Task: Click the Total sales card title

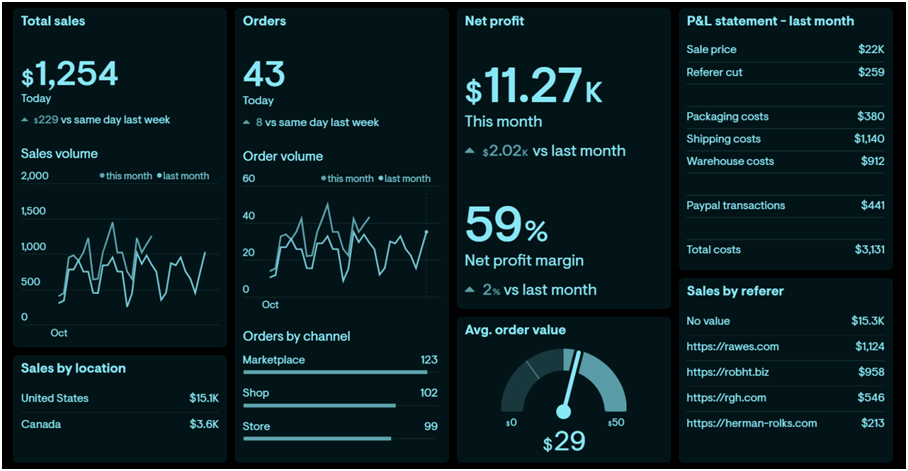Action: tap(53, 21)
